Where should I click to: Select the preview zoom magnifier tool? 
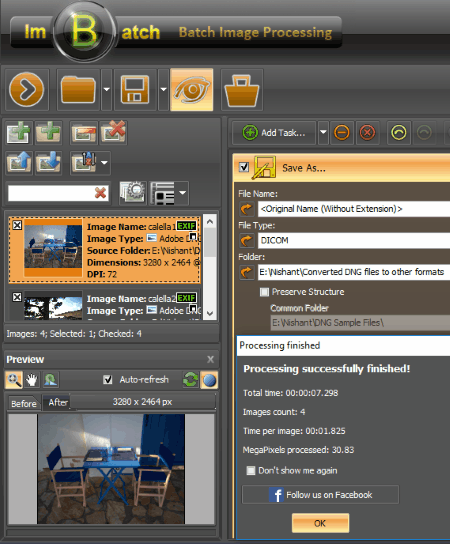pyautogui.click(x=14, y=380)
